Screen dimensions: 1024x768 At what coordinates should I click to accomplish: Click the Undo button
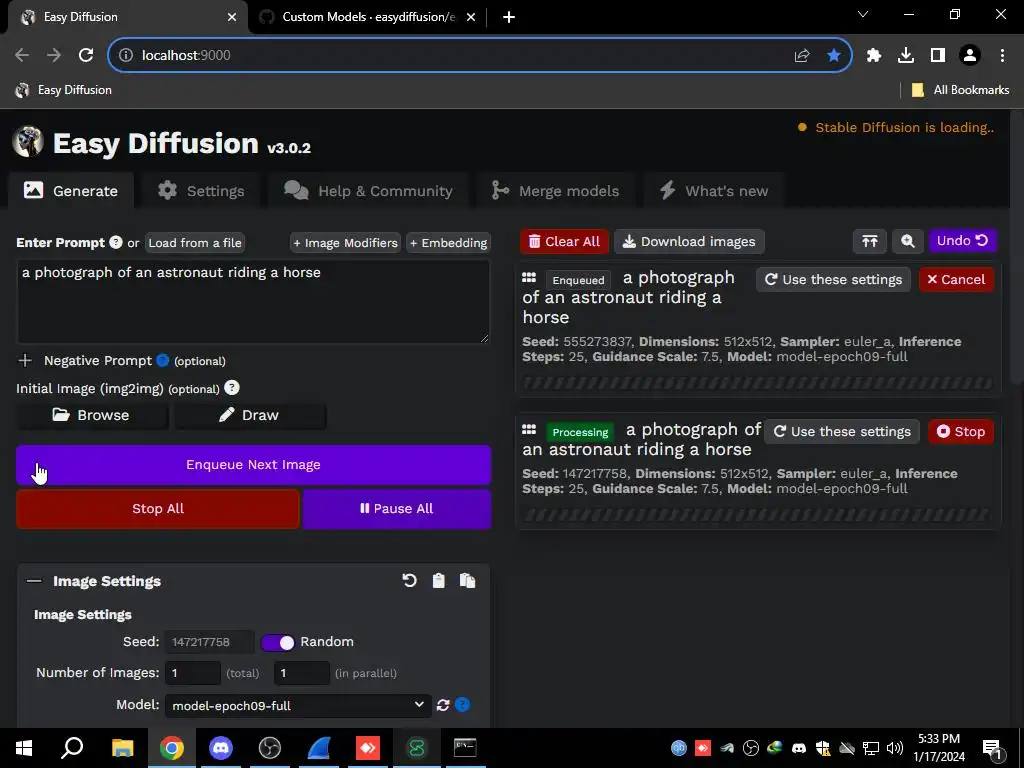pos(962,241)
